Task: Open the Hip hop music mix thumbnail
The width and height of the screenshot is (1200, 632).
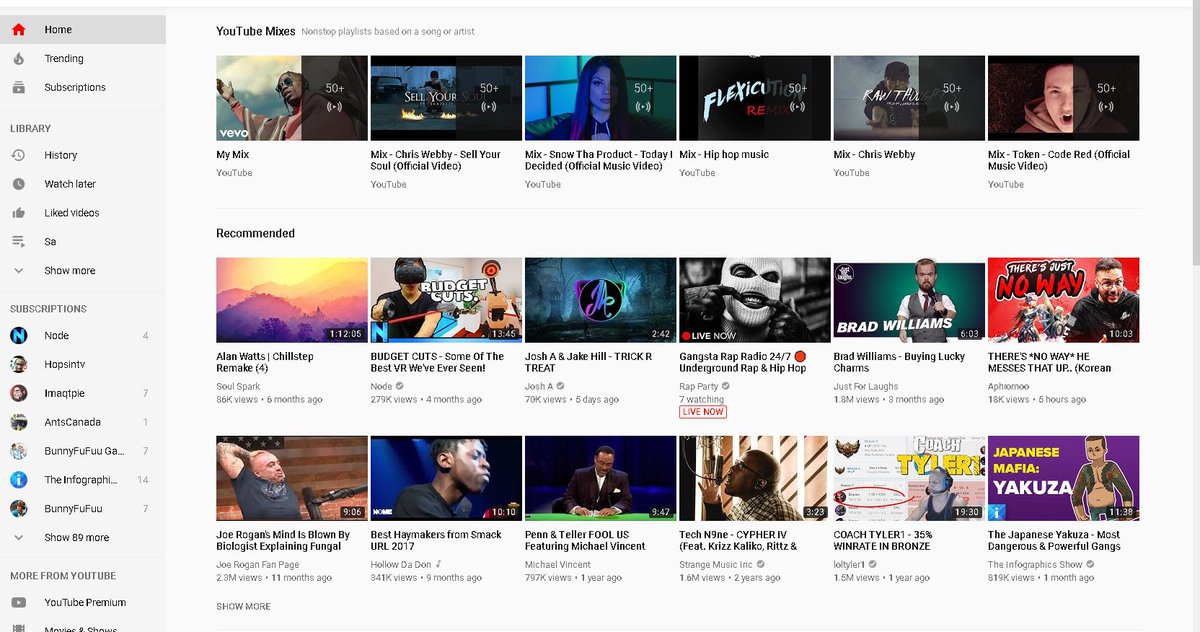Action: 755,98
